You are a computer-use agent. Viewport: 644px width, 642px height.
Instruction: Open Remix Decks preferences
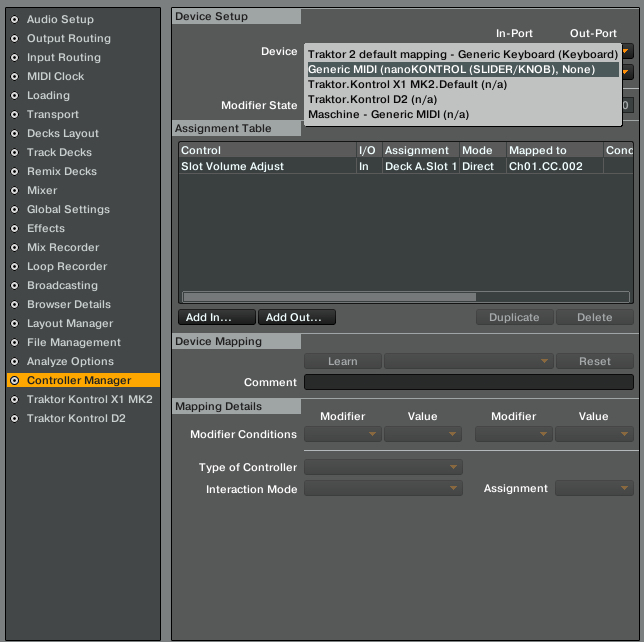(62, 171)
